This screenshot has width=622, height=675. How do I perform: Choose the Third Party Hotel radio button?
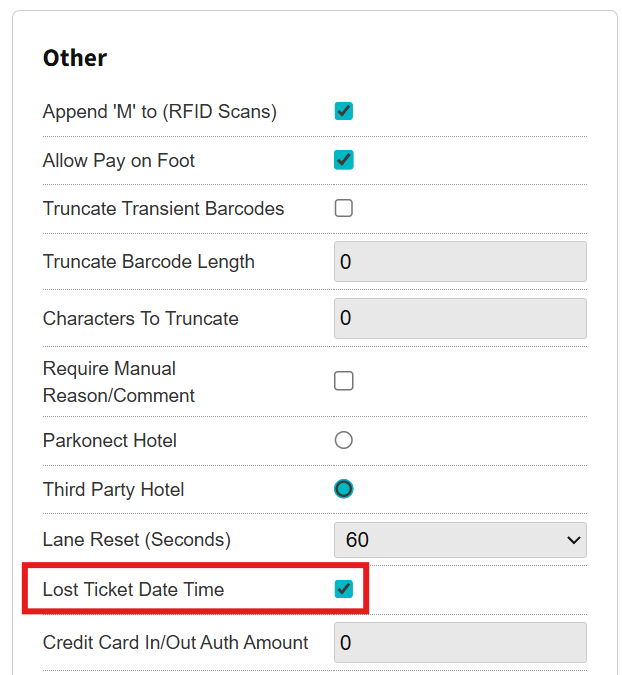tap(344, 489)
